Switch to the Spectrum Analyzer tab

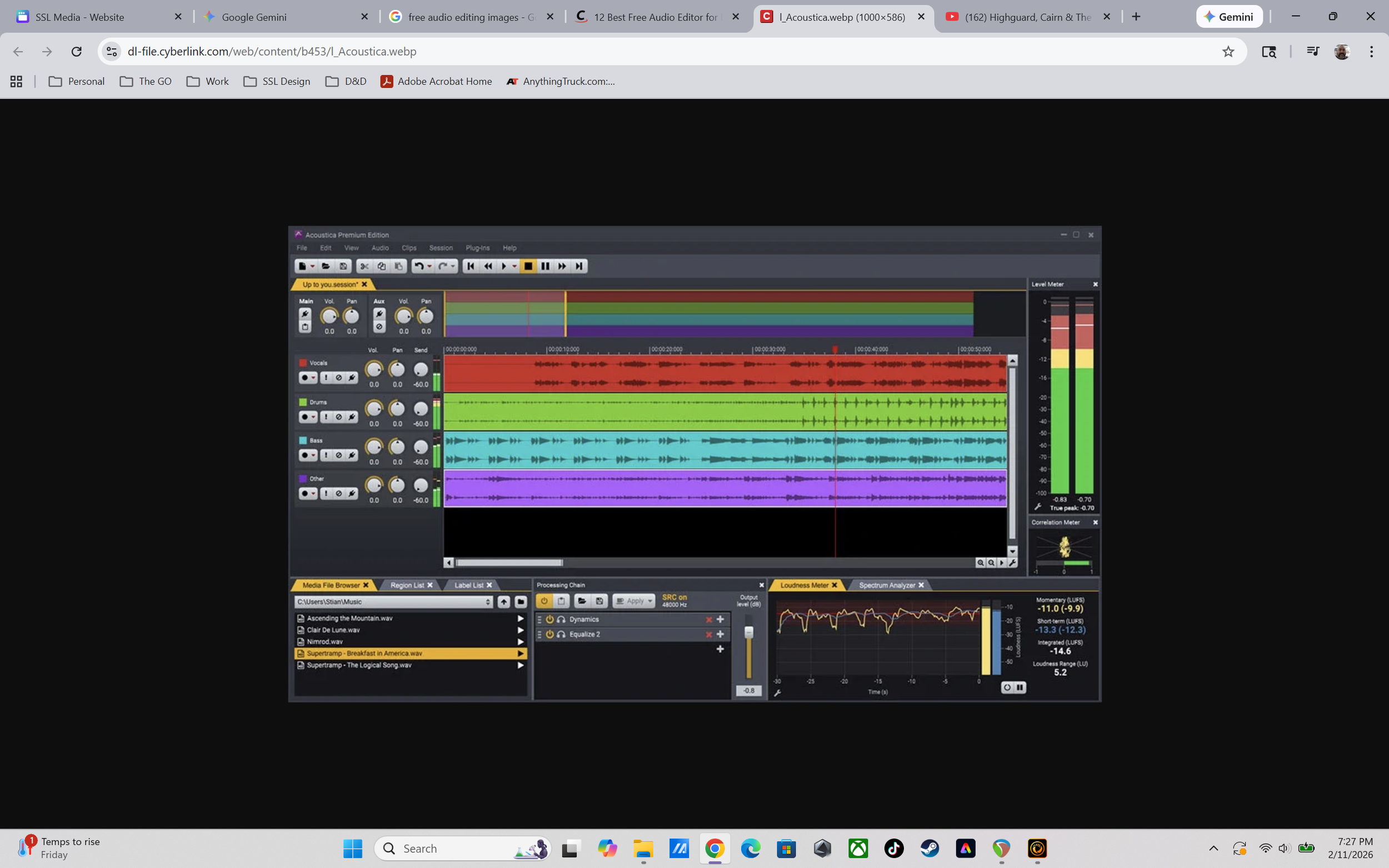(x=887, y=585)
